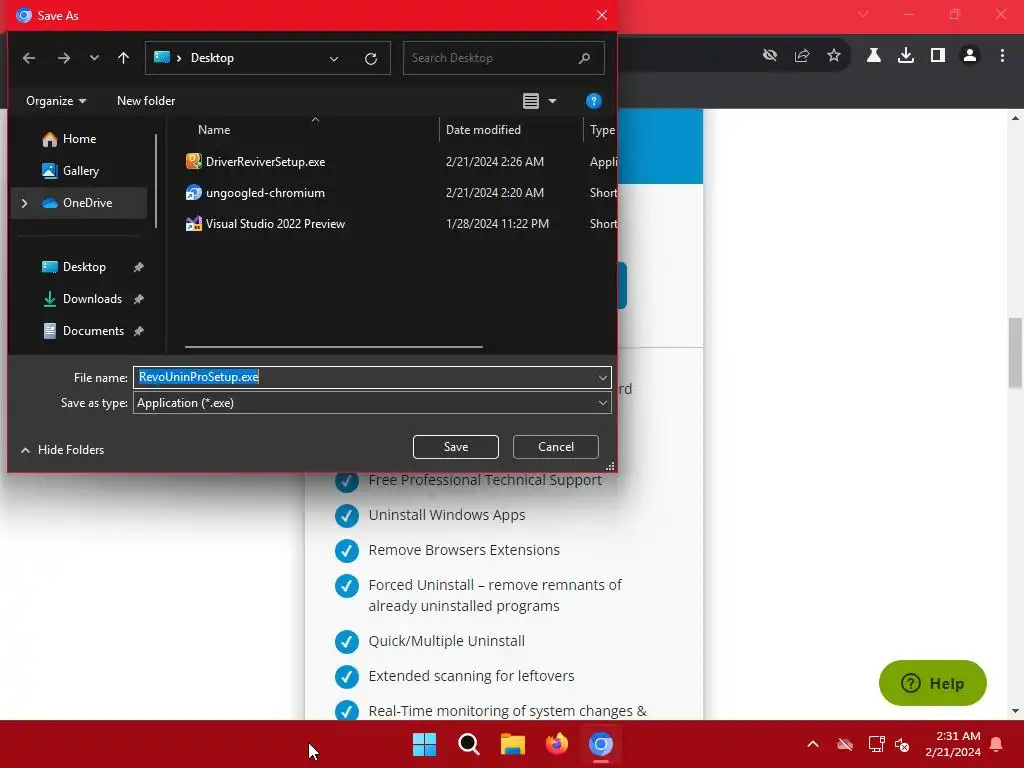Open view options dropdown arrow

pos(552,101)
